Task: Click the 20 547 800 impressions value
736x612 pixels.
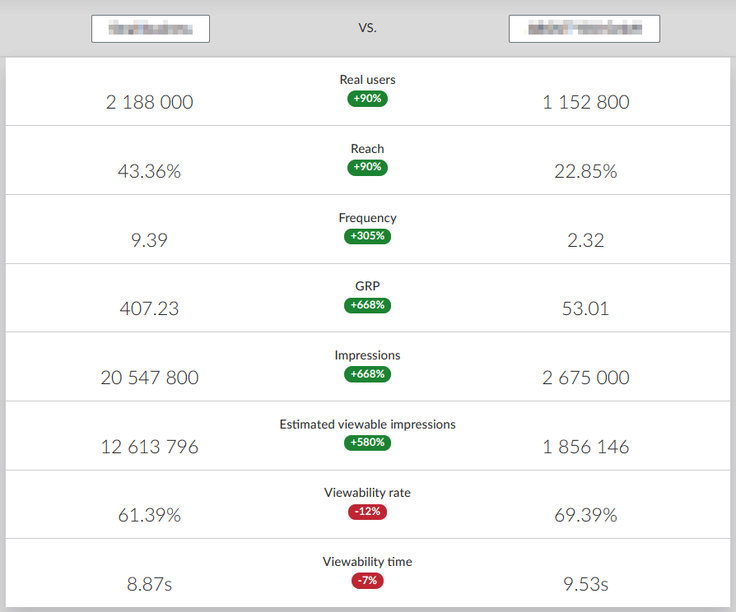Action: coord(150,378)
